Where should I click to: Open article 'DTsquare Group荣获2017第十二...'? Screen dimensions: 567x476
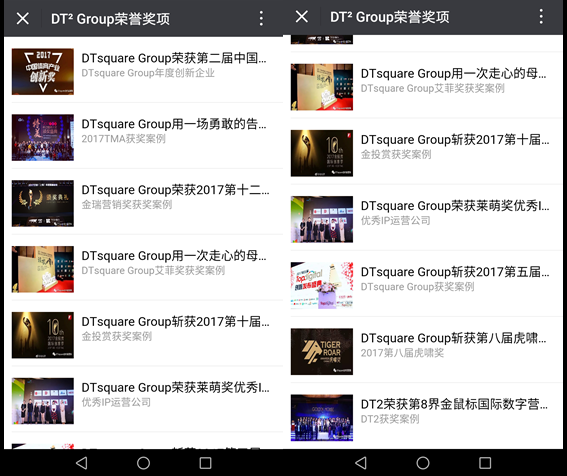(x=175, y=190)
